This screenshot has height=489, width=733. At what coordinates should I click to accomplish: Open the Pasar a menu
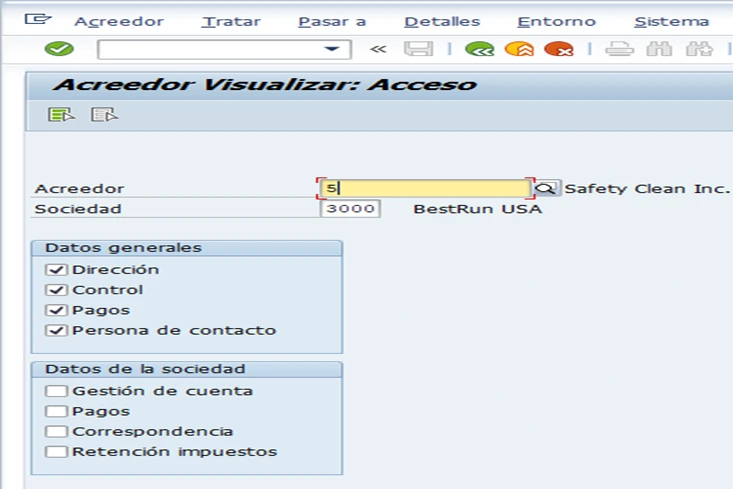pos(332,22)
